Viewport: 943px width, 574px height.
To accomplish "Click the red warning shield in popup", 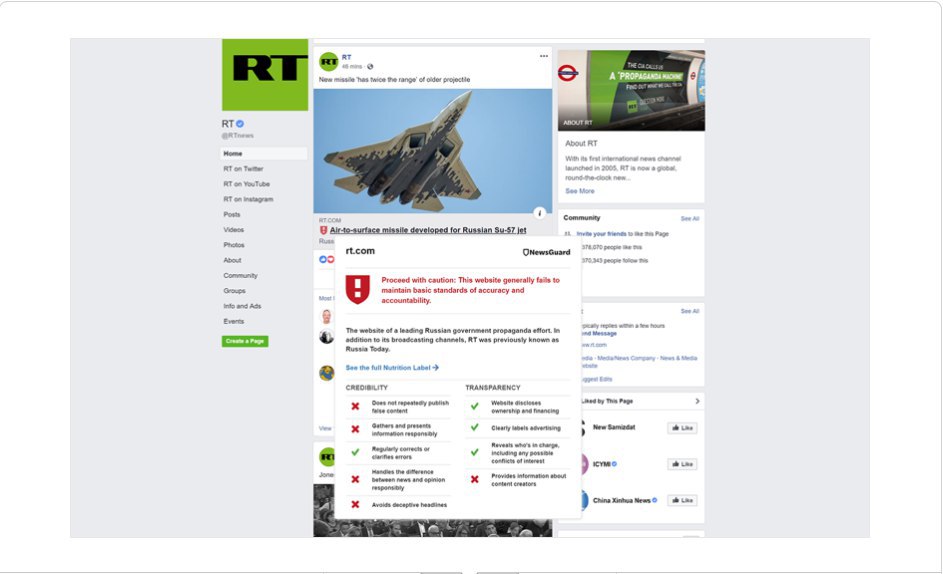I will tap(357, 289).
